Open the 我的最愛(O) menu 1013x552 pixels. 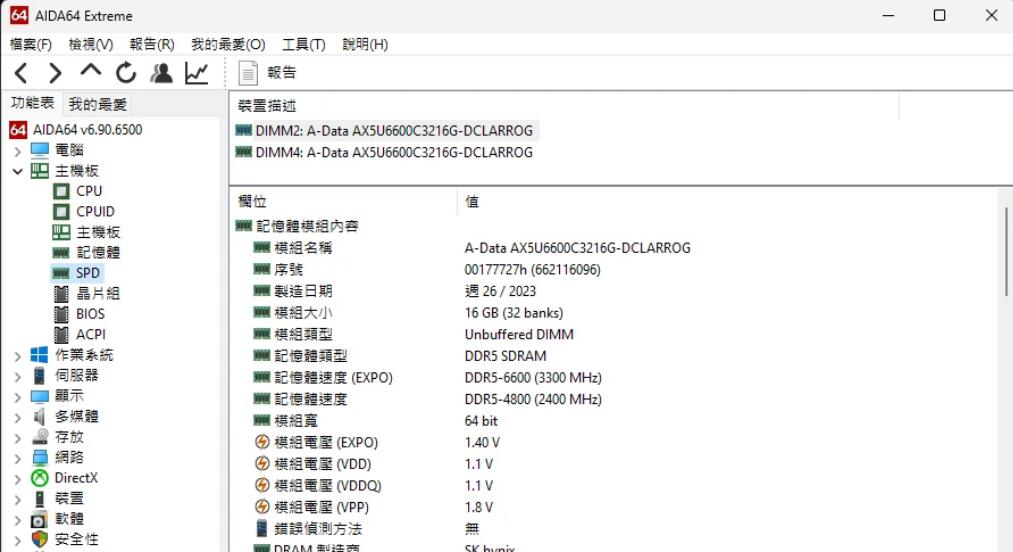pyautogui.click(x=228, y=44)
